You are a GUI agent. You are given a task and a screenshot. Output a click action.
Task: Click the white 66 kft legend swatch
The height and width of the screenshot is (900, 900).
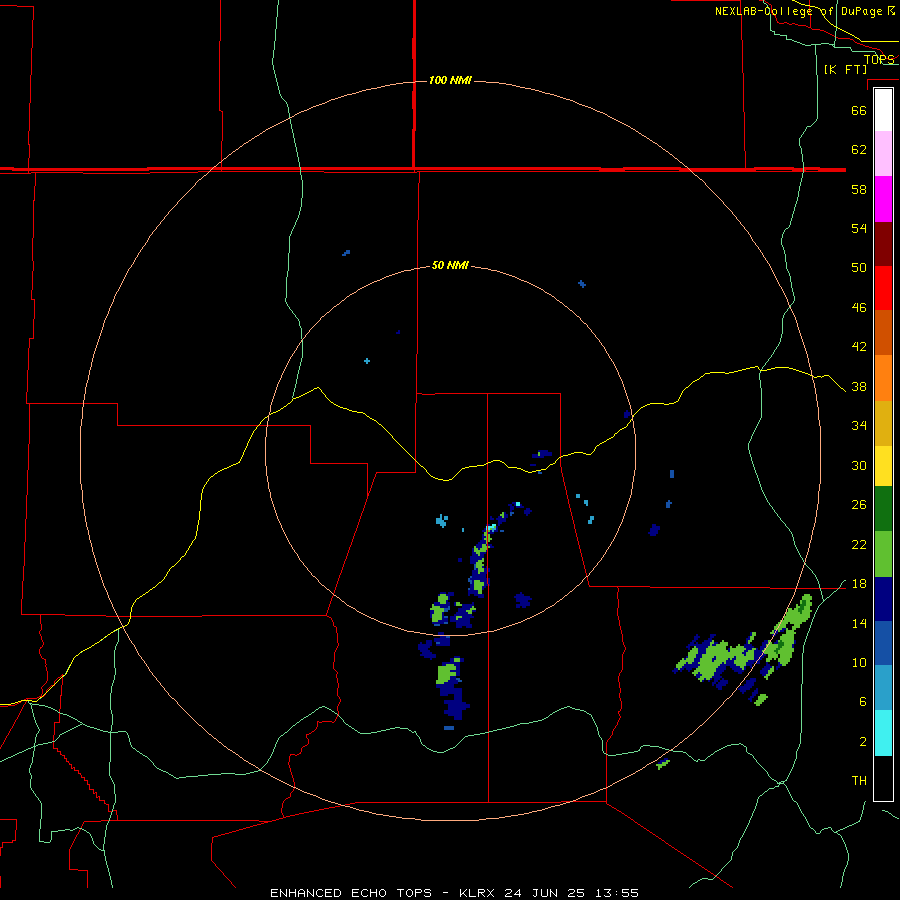[x=883, y=110]
